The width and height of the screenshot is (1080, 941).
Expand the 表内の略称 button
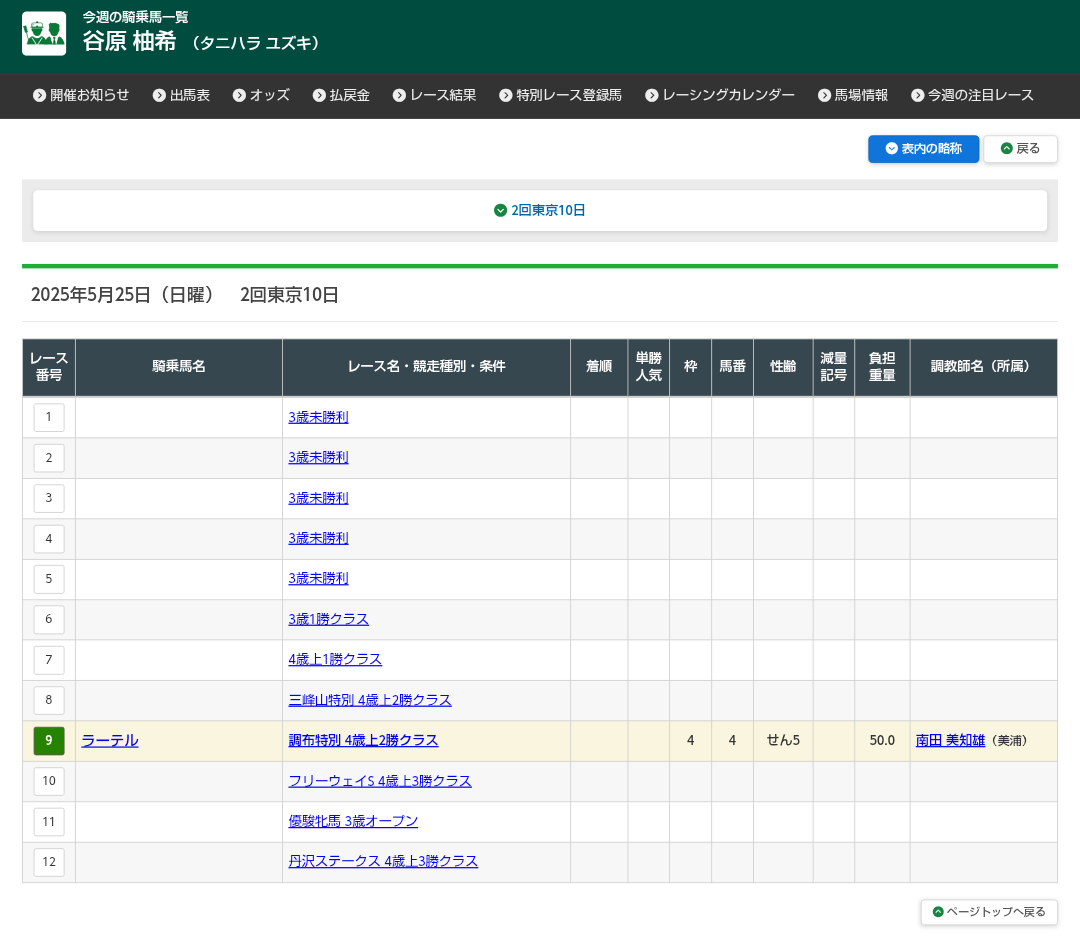click(x=923, y=149)
